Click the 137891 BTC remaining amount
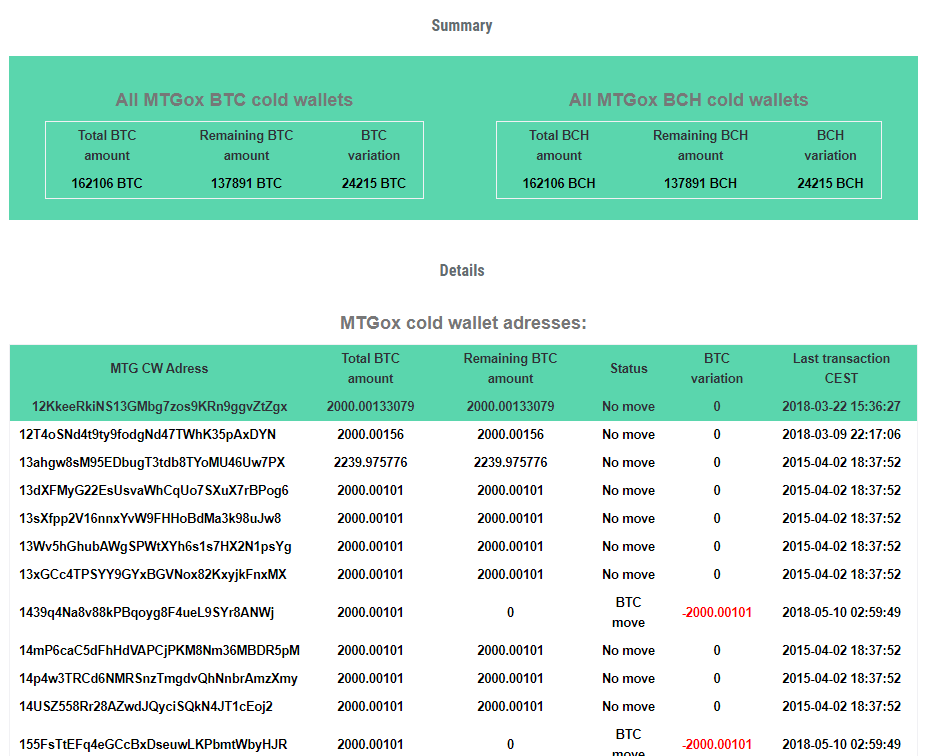 coord(246,184)
